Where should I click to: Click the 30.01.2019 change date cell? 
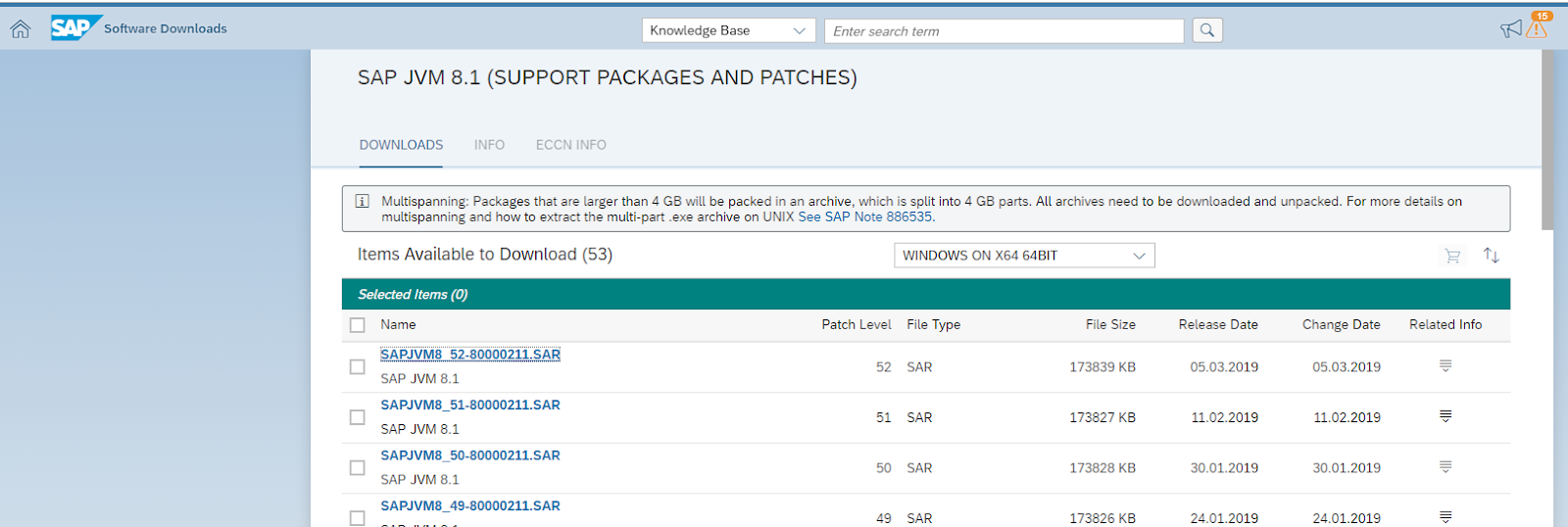pos(1347,468)
